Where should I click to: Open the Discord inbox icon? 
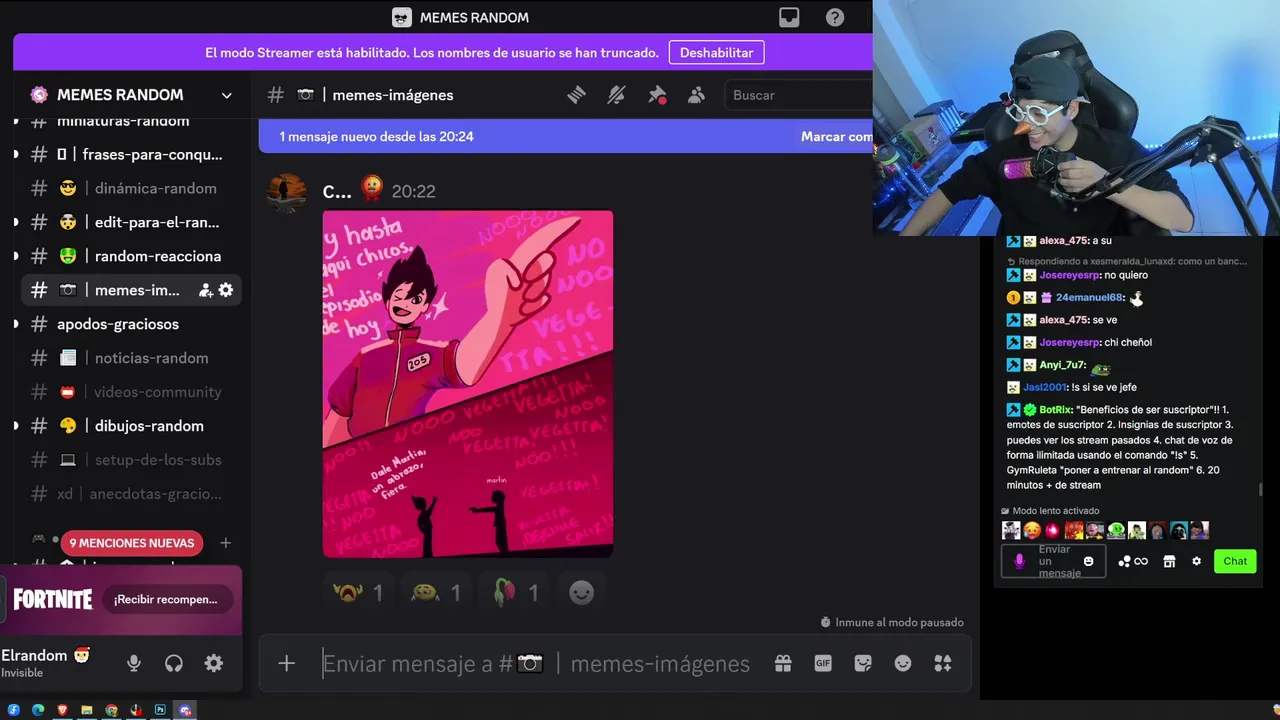[789, 17]
